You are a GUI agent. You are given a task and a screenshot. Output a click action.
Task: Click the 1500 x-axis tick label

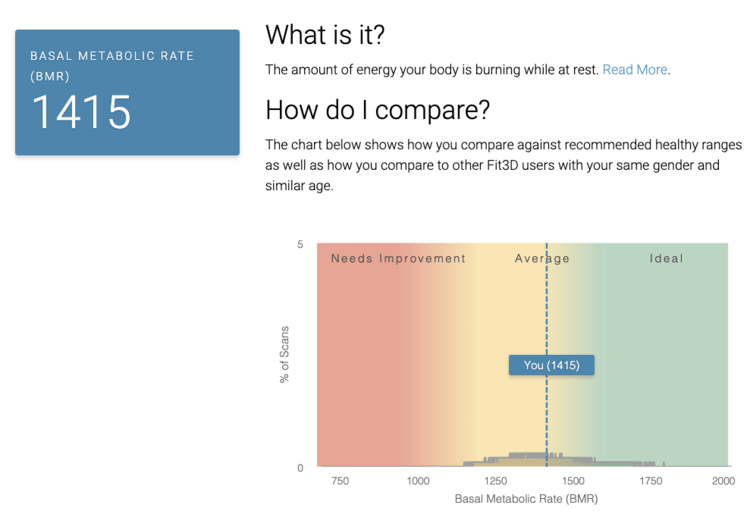pos(573,481)
